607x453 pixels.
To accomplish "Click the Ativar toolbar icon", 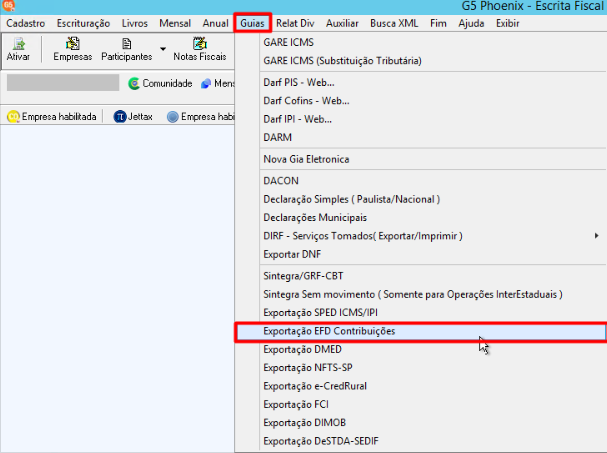I will 18,44.
